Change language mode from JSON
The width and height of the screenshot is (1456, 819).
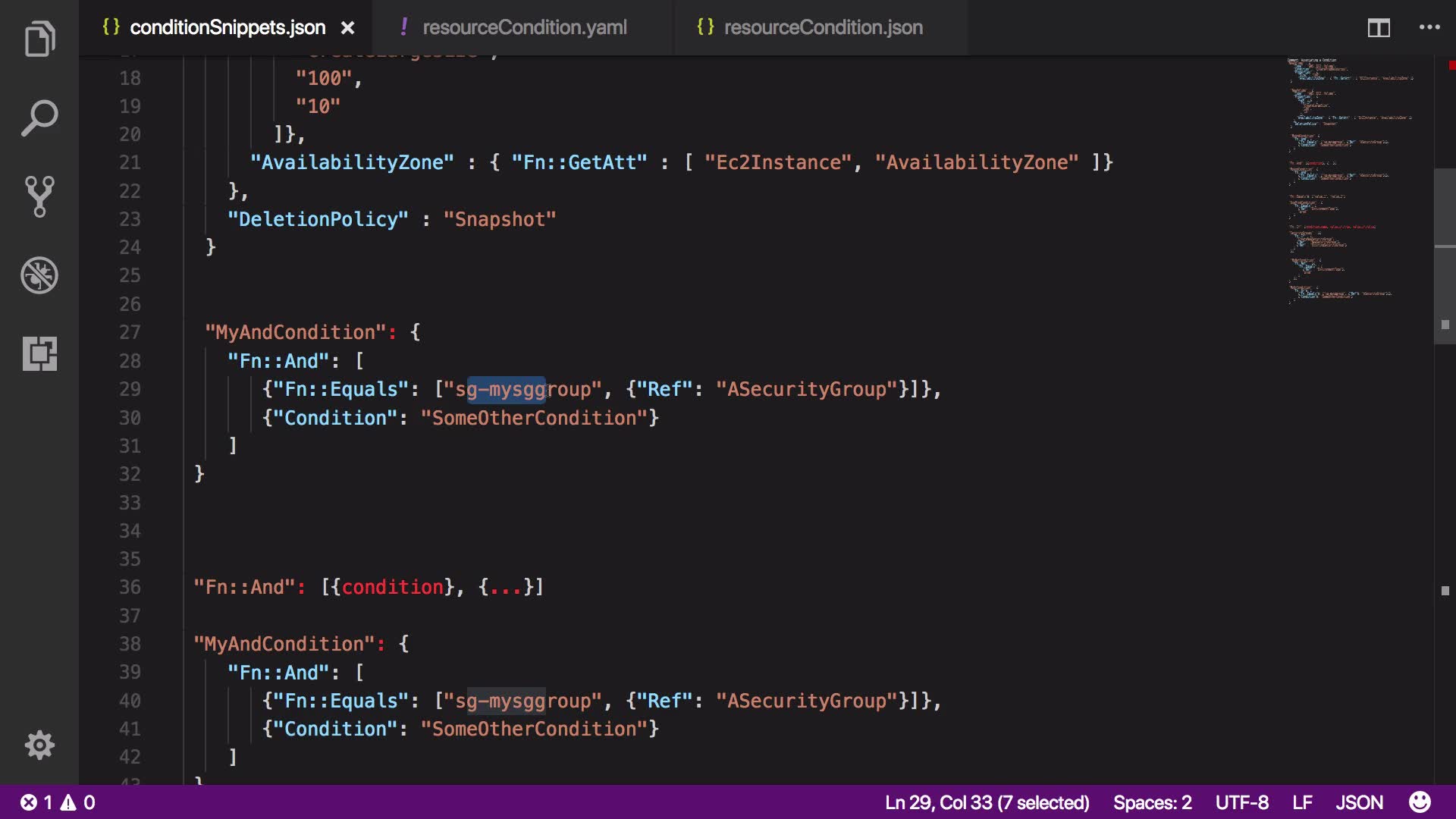[1359, 802]
